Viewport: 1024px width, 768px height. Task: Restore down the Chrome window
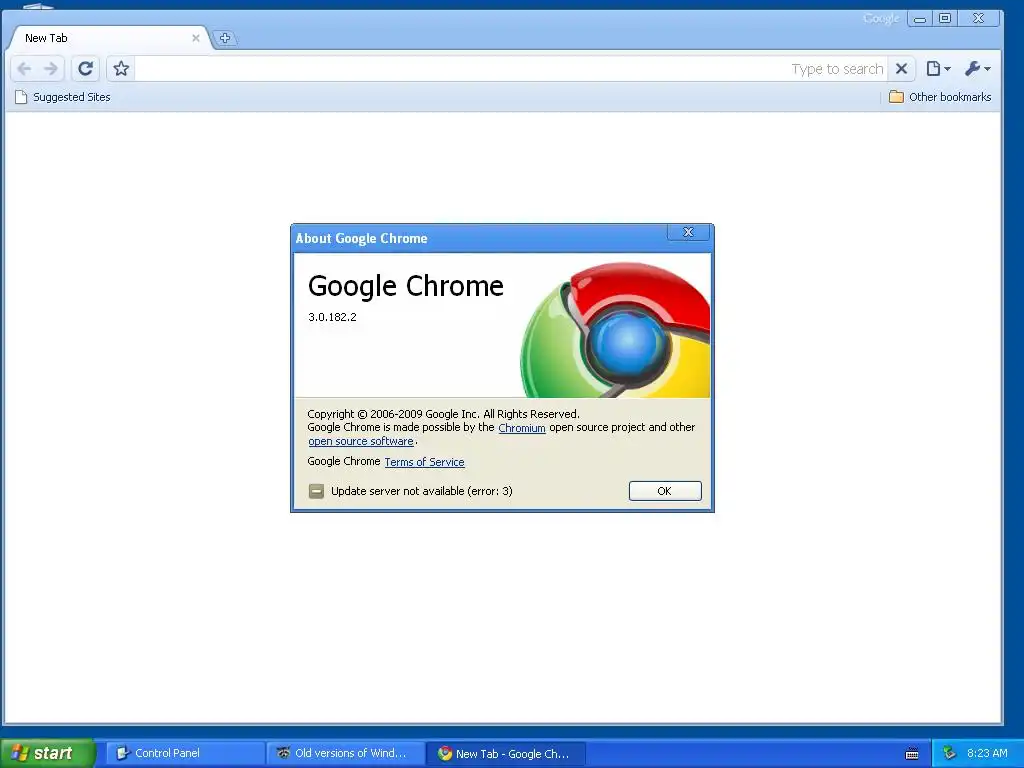coord(945,18)
